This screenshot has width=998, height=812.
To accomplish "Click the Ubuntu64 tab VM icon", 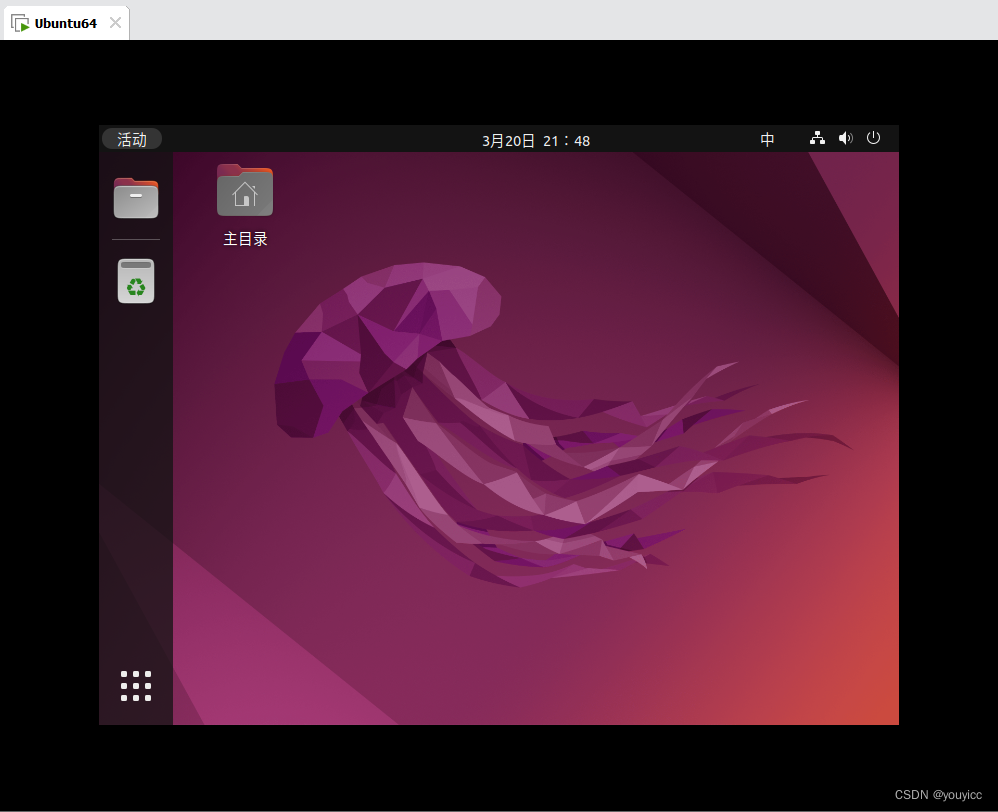I will pos(20,24).
